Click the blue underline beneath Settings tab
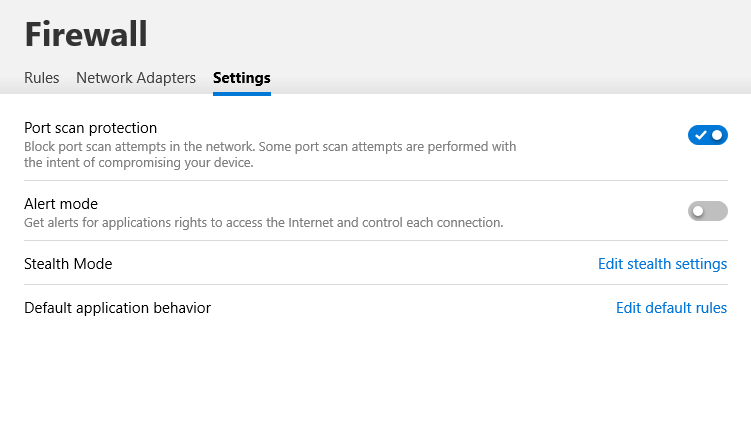Viewport: 751px width, 421px height. pos(241,93)
